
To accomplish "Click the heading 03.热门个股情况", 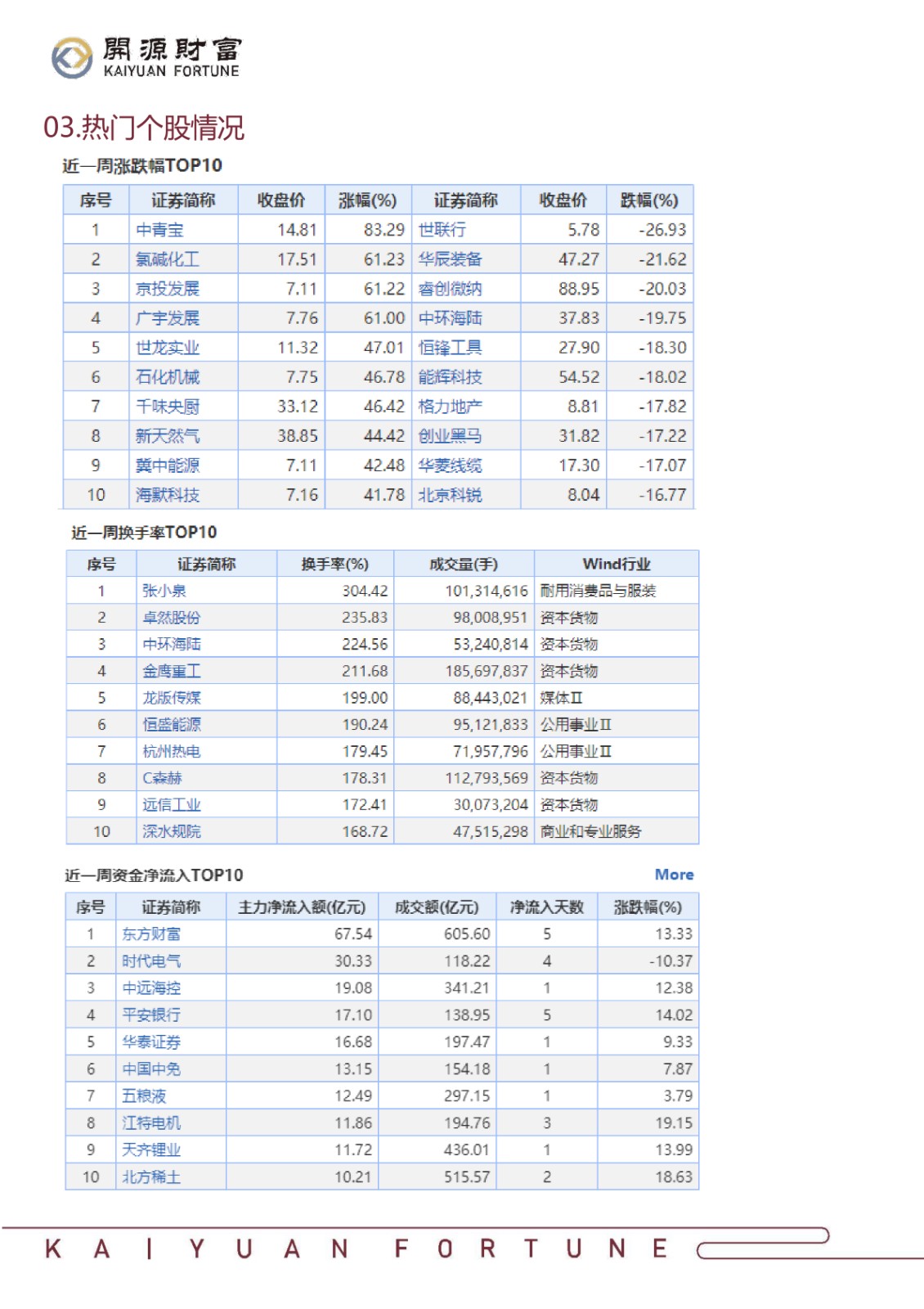I will coord(144,128).
